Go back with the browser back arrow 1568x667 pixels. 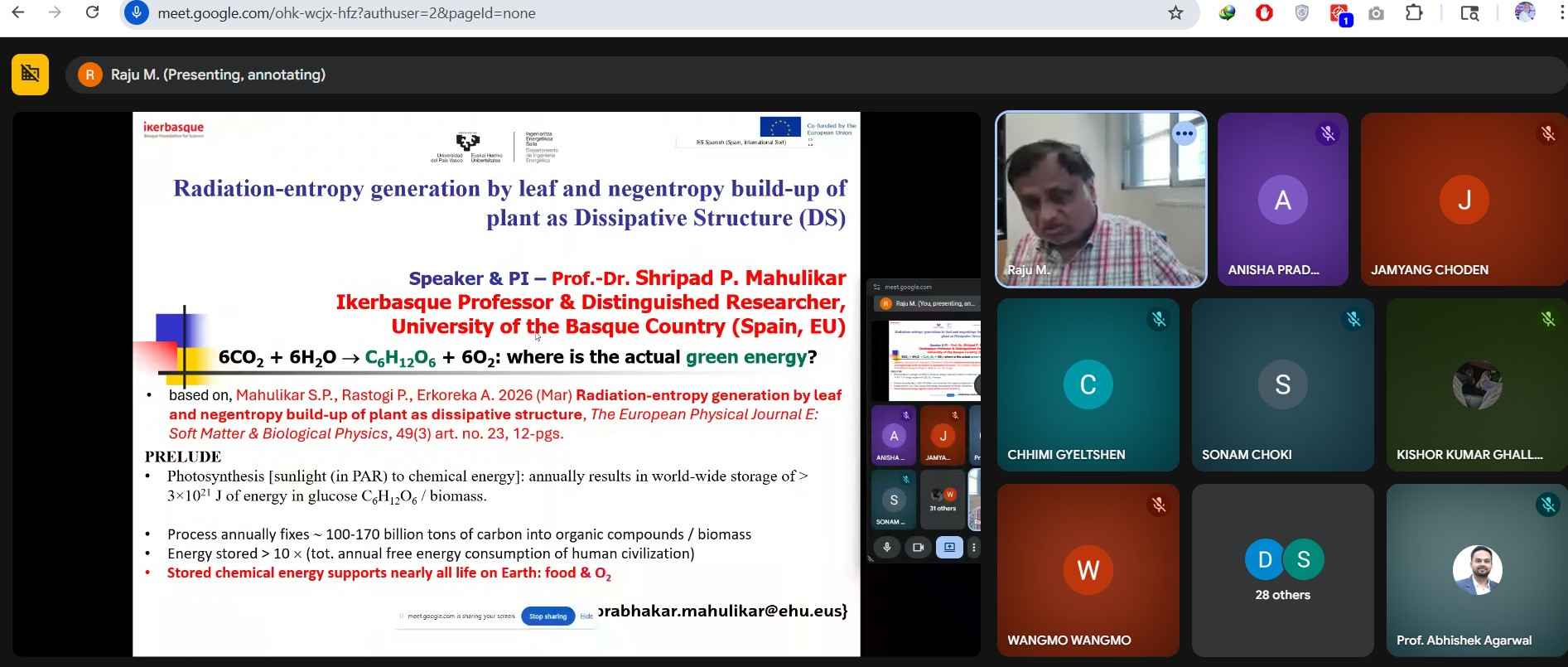coord(17,12)
